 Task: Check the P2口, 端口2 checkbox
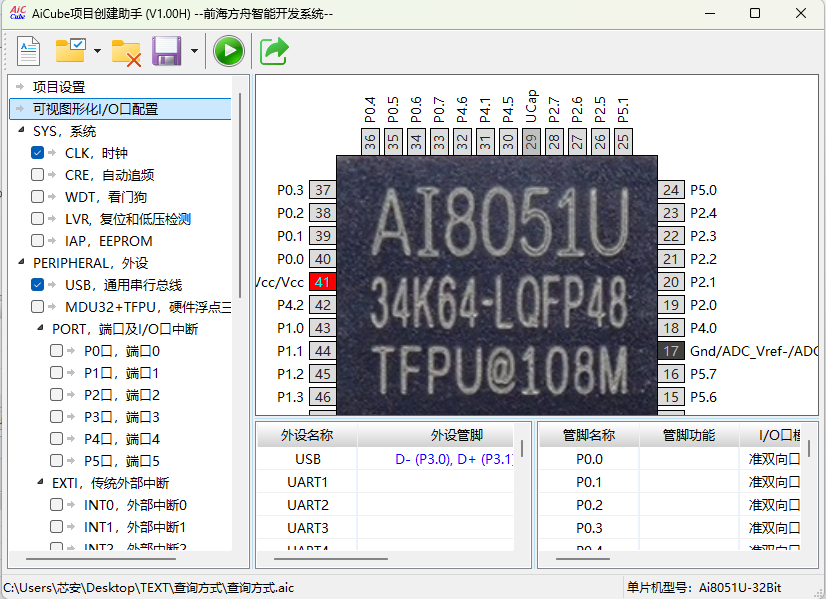[x=56, y=395]
